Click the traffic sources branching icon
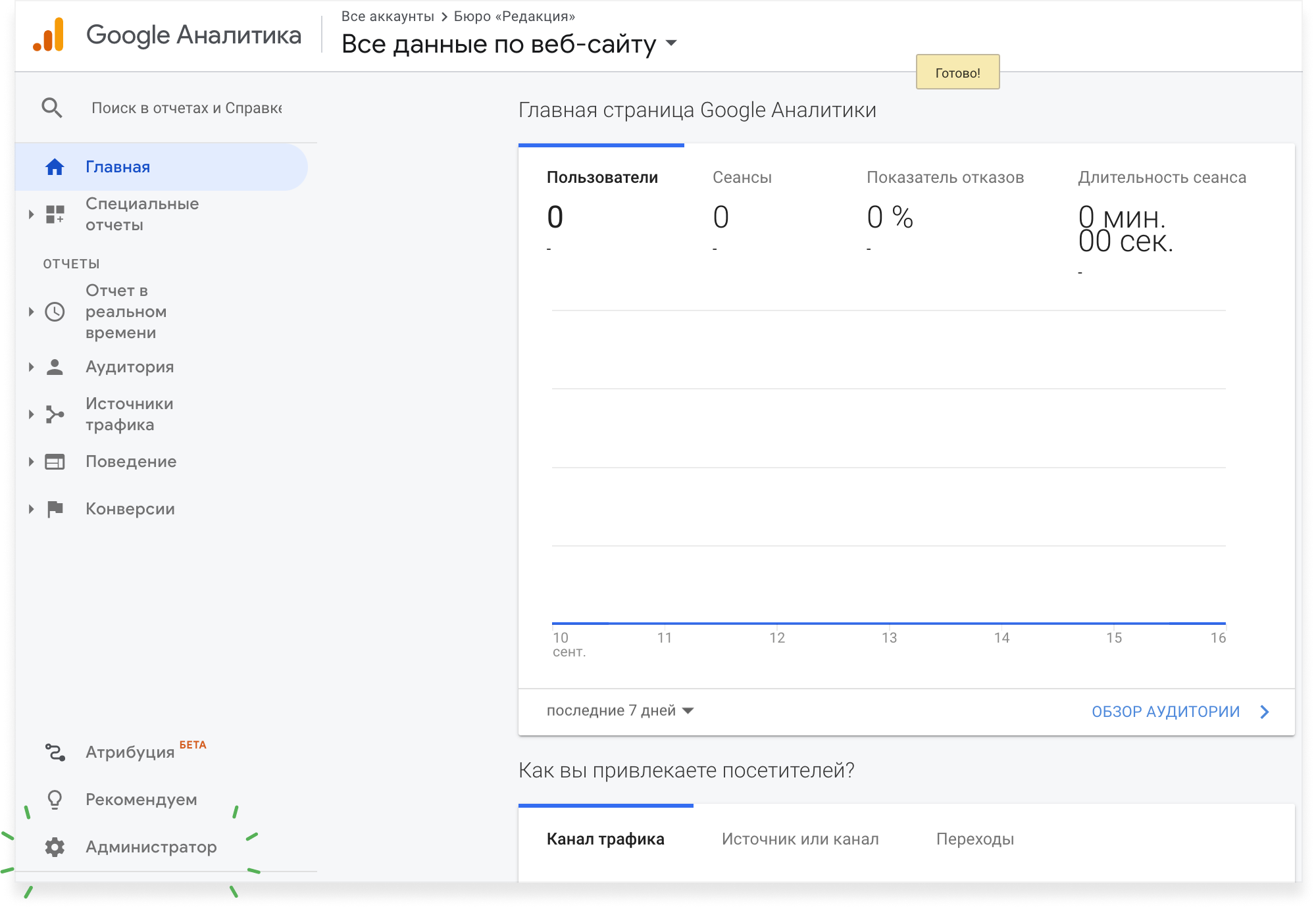The height and width of the screenshot is (909, 1316). (55, 414)
